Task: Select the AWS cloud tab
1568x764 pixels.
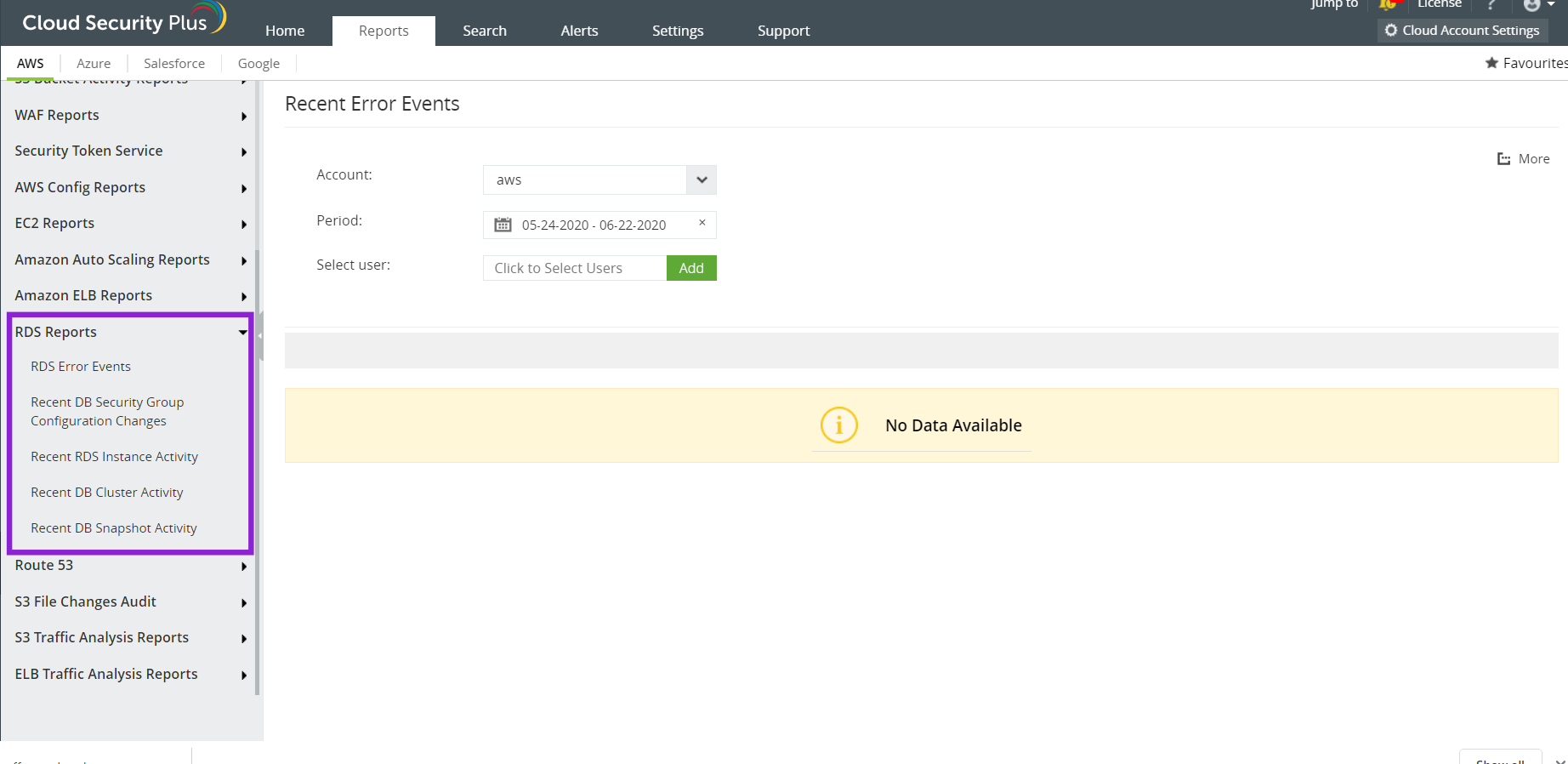Action: [31, 64]
